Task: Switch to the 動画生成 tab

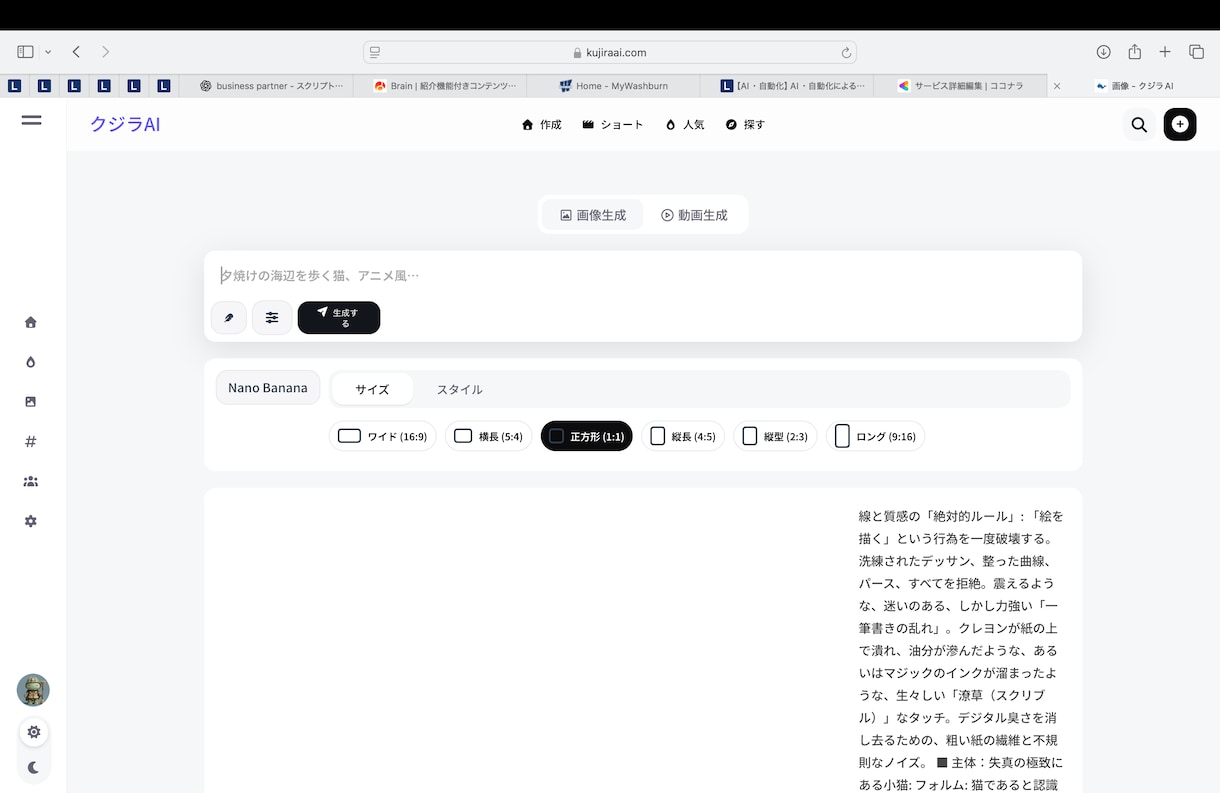Action: [x=694, y=215]
